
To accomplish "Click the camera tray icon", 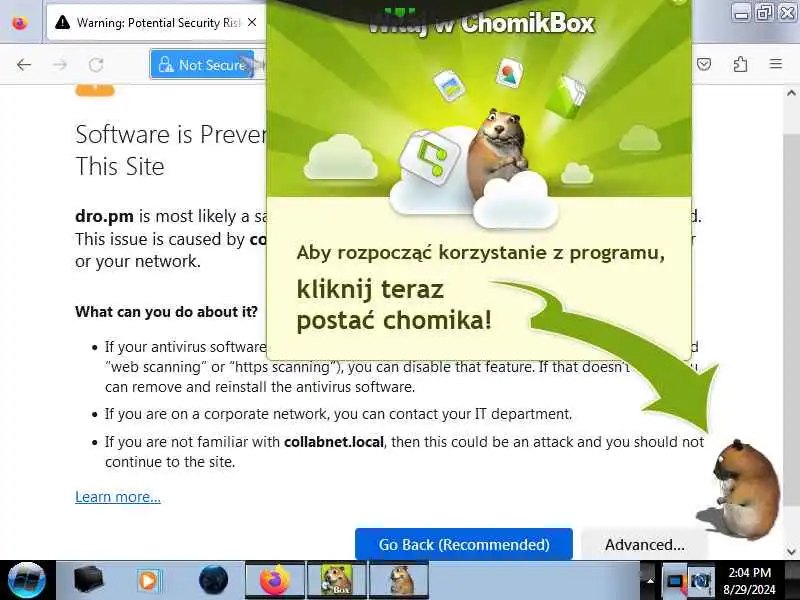I will click(x=701, y=581).
